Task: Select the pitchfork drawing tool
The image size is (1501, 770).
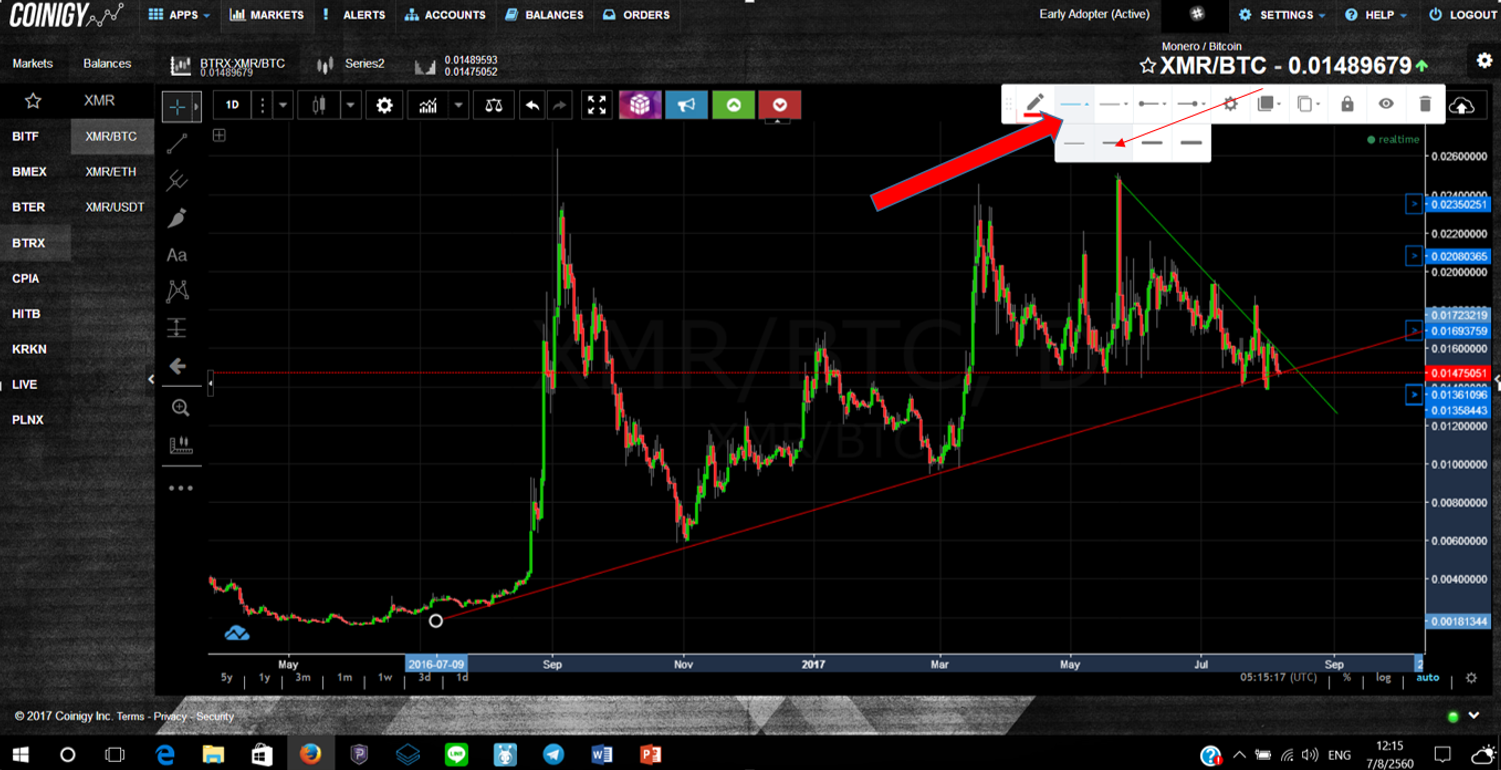Action: (x=177, y=181)
